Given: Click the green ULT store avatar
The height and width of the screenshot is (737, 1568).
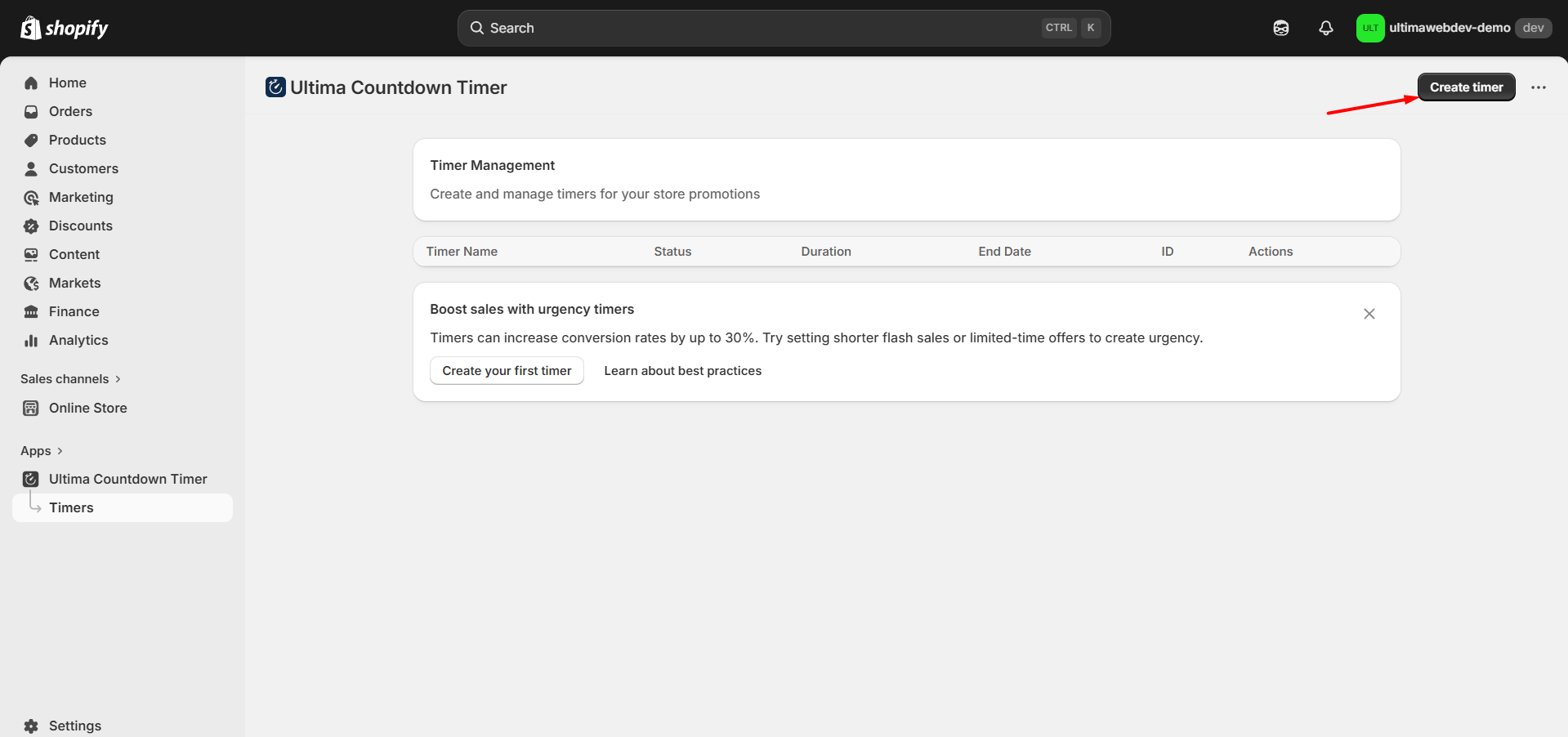Looking at the screenshot, I should click(x=1370, y=28).
